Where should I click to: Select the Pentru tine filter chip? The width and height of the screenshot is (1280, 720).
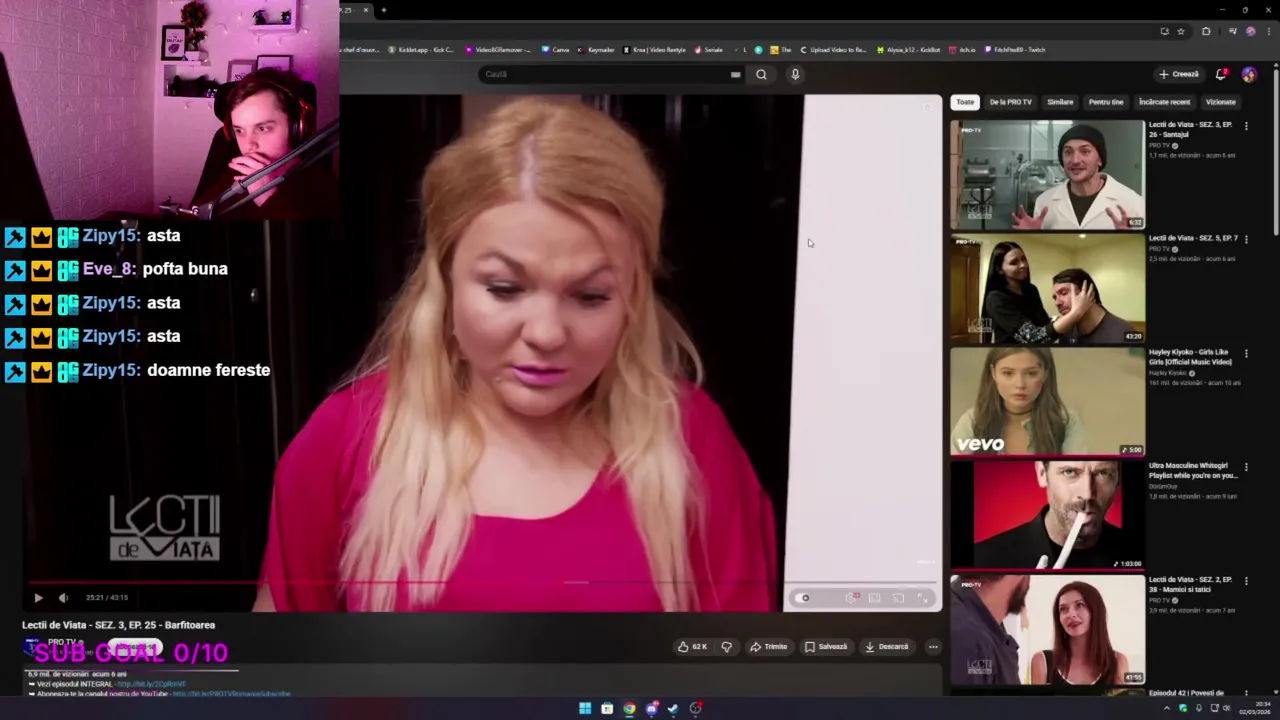point(1106,102)
